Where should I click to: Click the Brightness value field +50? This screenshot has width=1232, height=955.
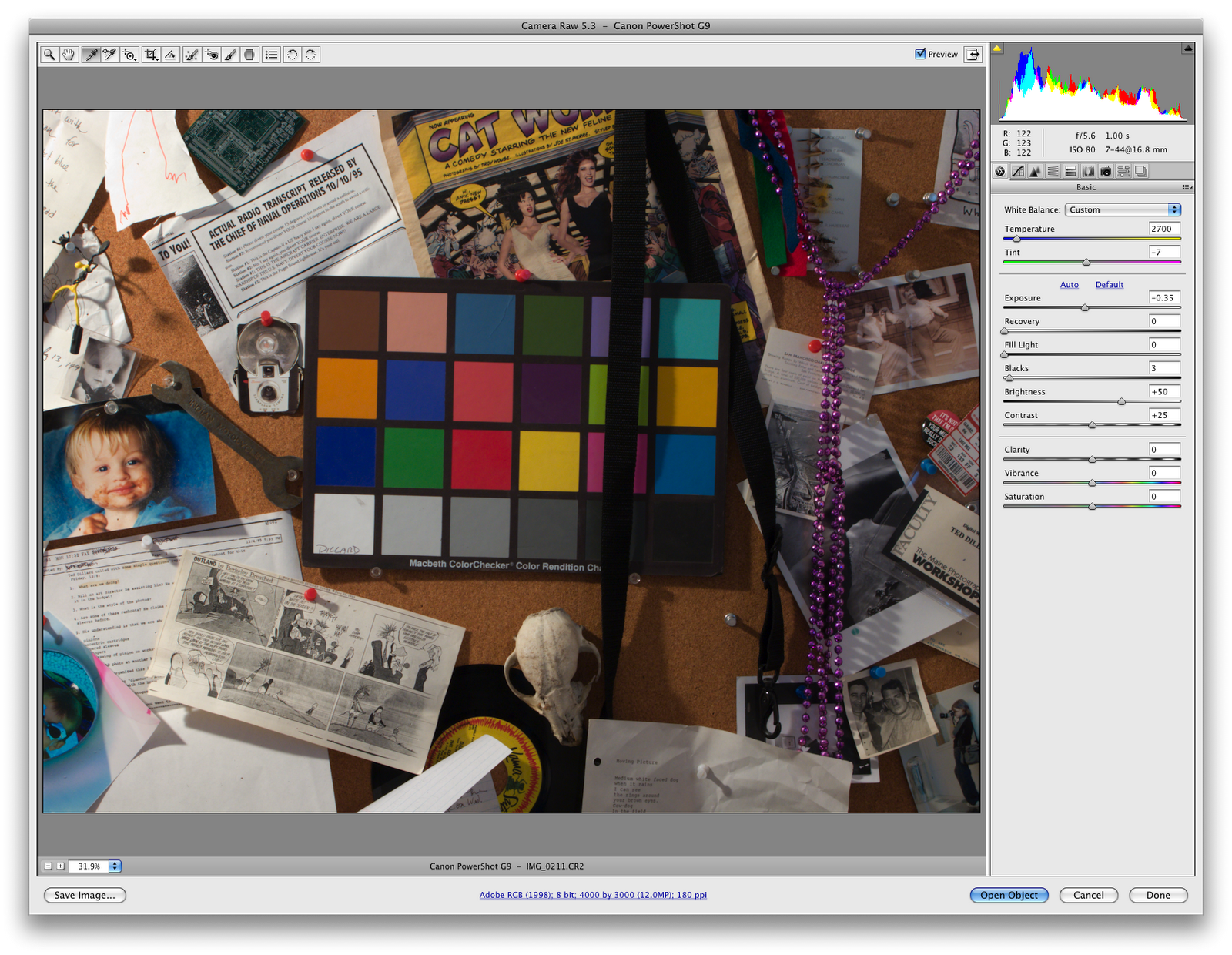(x=1164, y=391)
